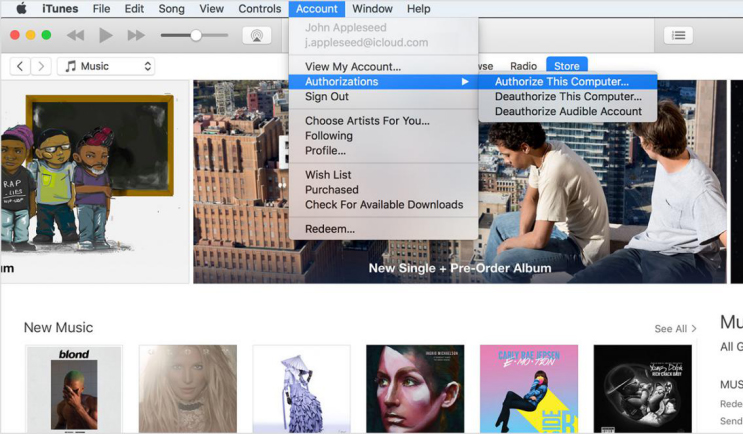The image size is (743, 434).
Task: Select Deauthorize This Computer
Action: (568, 97)
